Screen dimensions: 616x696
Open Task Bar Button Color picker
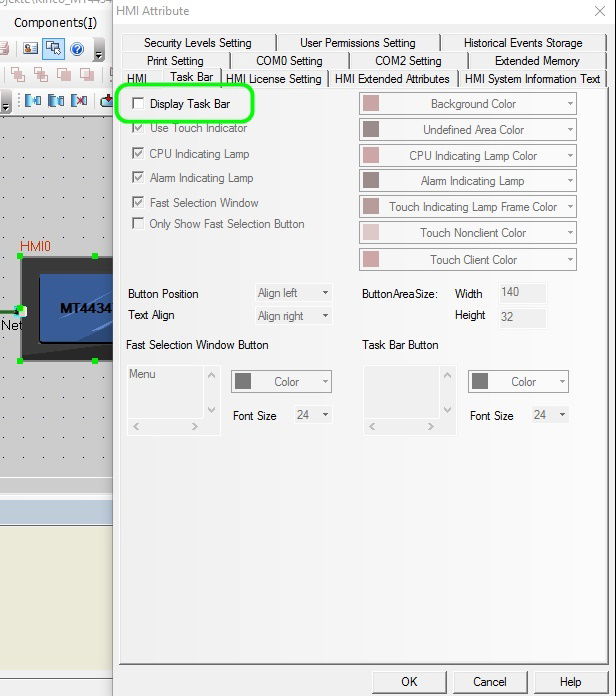518,382
